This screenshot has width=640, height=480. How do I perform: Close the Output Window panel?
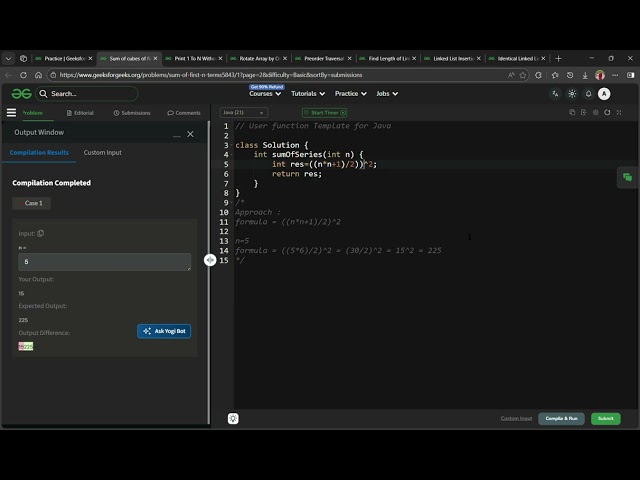click(190, 134)
